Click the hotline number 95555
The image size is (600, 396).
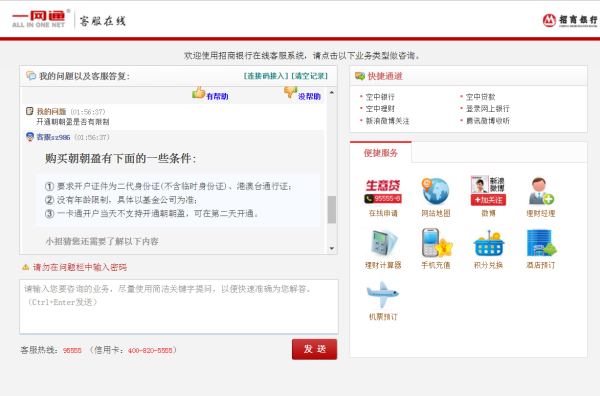click(72, 350)
